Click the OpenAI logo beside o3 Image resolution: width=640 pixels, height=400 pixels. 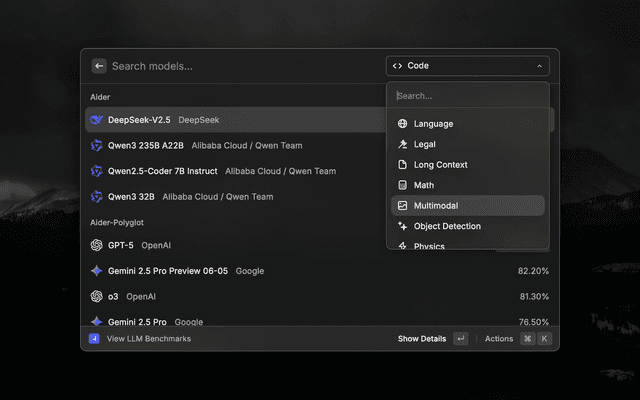tap(97, 296)
